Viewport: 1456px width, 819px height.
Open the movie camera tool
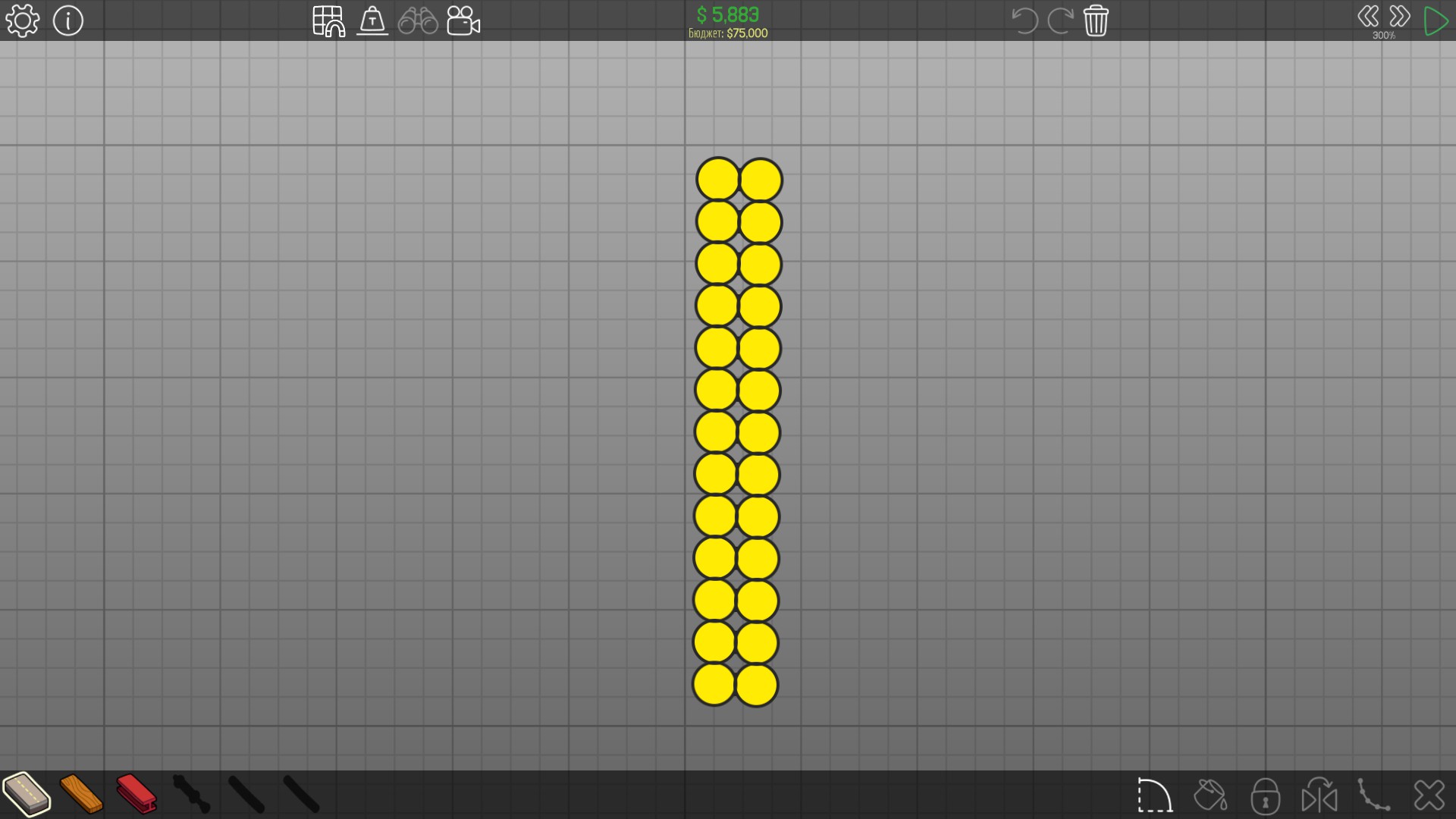coord(463,21)
